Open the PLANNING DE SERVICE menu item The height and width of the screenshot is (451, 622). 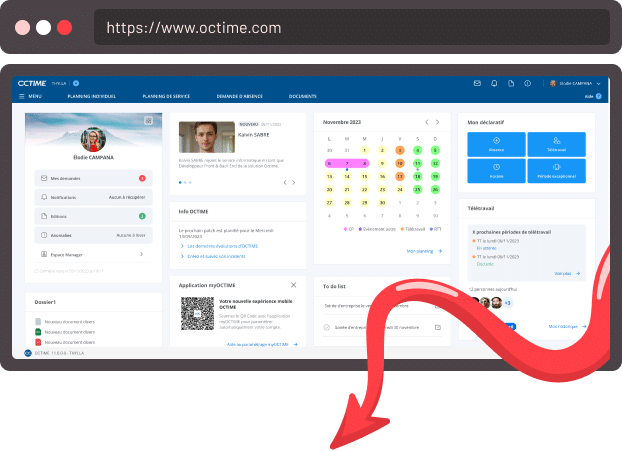coord(166,96)
